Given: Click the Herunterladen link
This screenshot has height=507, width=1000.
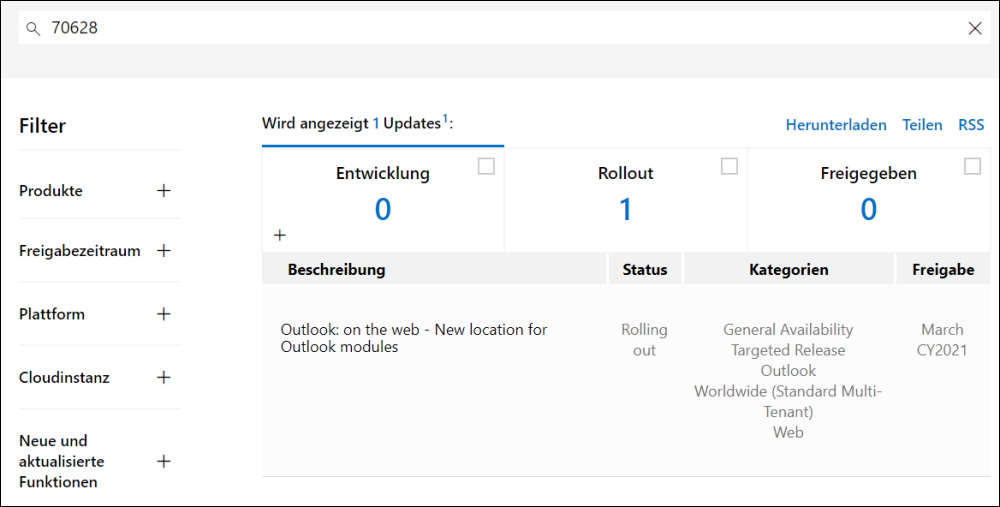Looking at the screenshot, I should click(x=835, y=125).
